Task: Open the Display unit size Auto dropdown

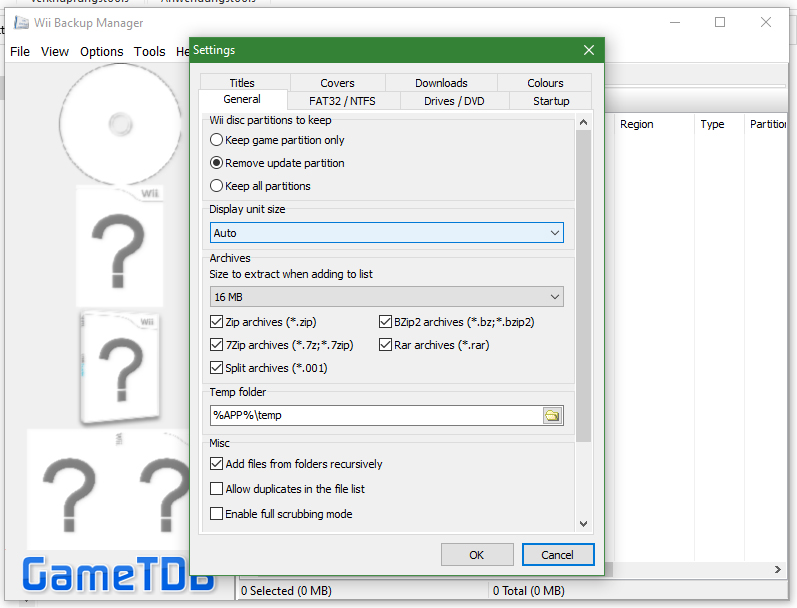Action: 386,233
